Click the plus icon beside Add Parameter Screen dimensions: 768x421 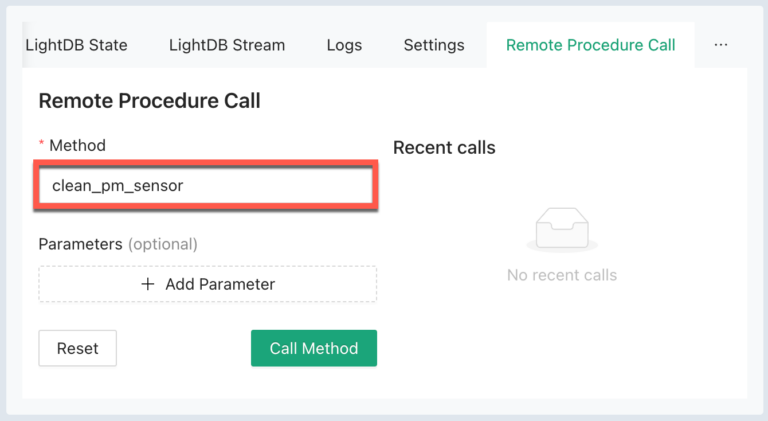(x=147, y=284)
